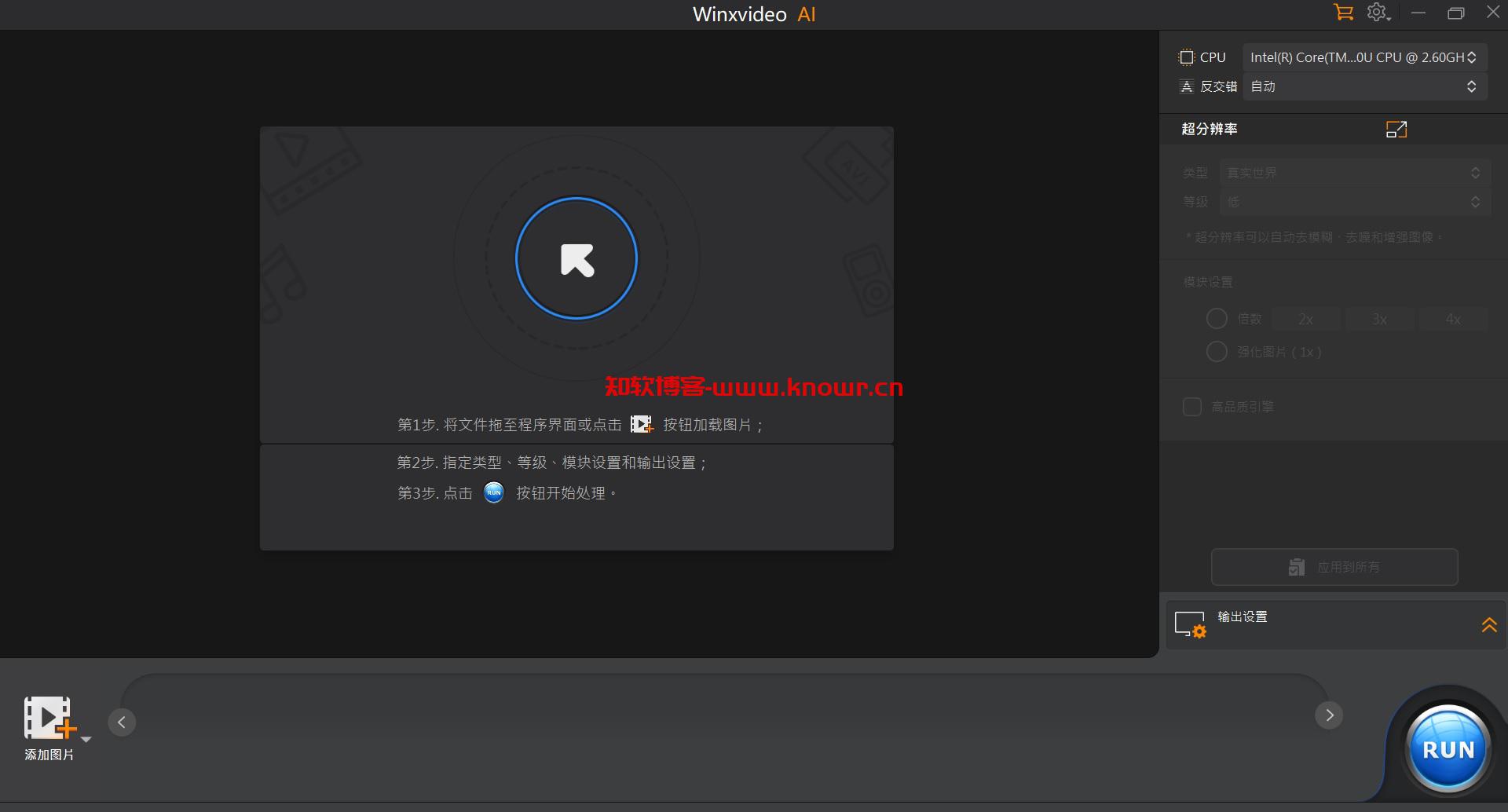1508x812 pixels.
Task: Open the settings gear menu
Action: 1378,13
